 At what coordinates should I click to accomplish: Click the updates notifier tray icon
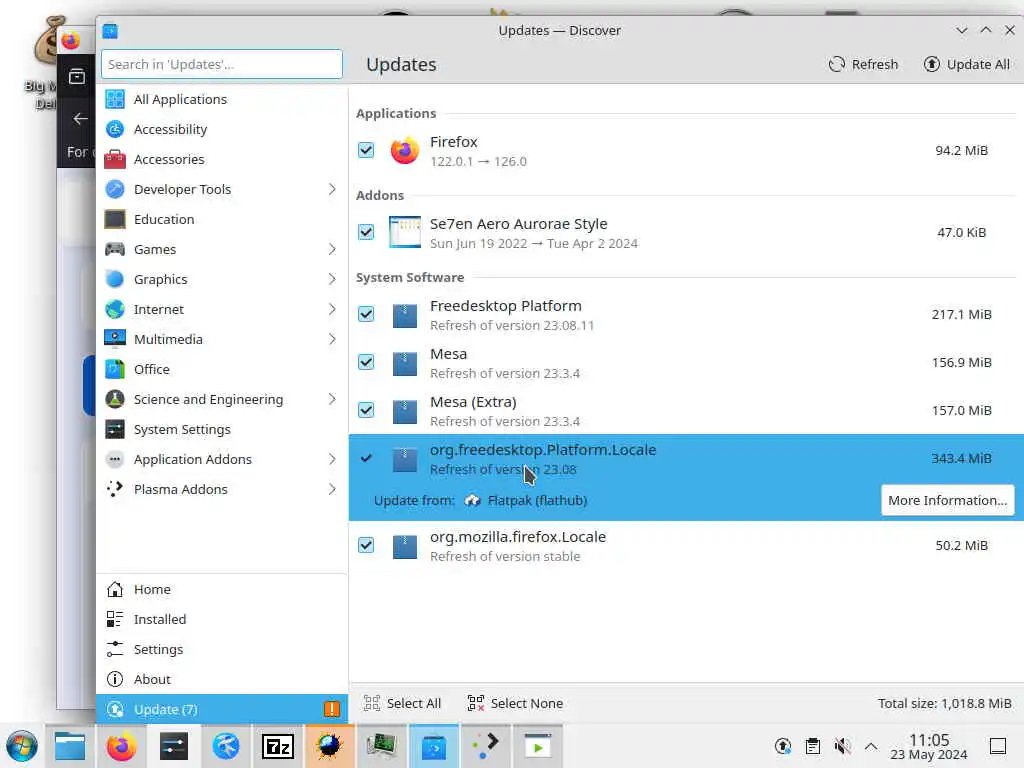point(783,746)
